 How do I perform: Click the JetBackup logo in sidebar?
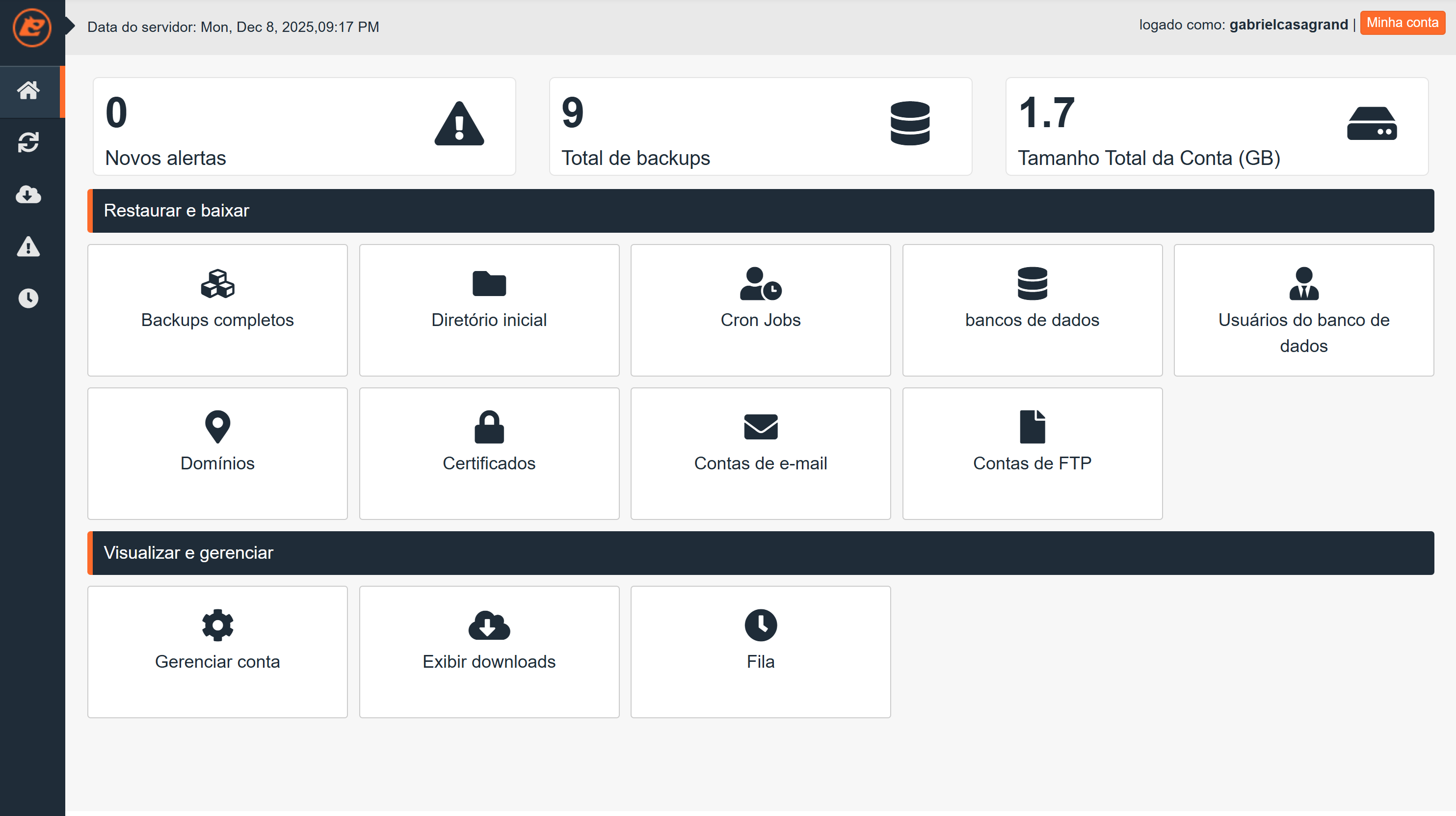[31, 27]
